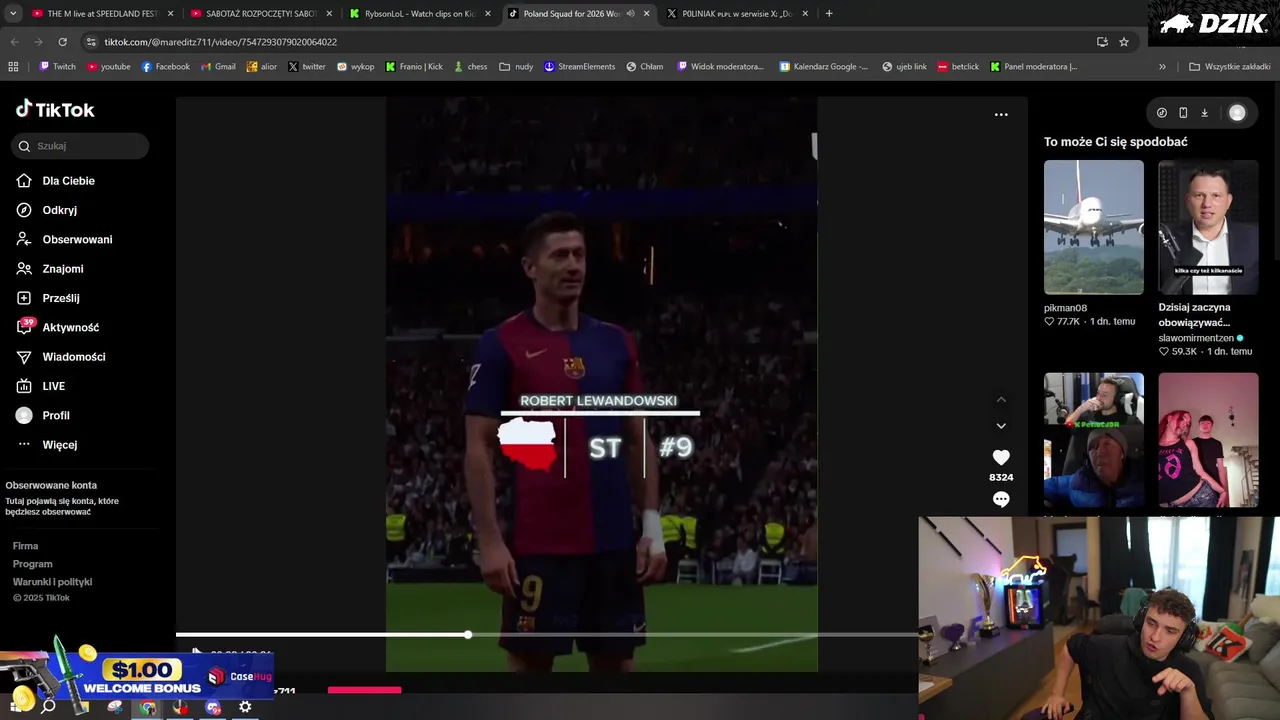The width and height of the screenshot is (1280, 720).
Task: Click the phone icon in TikTok header
Action: pos(1183,113)
